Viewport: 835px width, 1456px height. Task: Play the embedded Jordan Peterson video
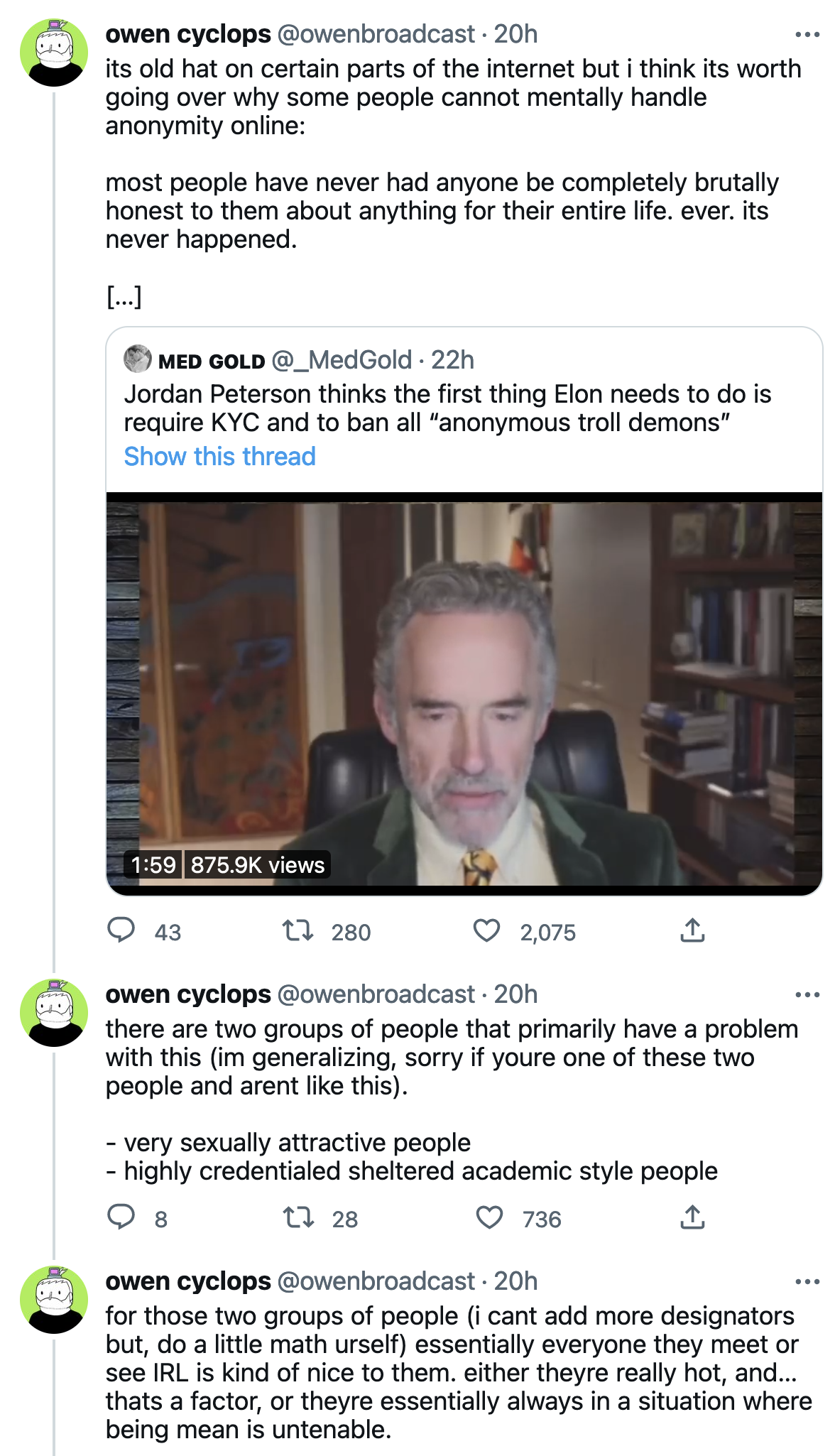pyautogui.click(x=464, y=692)
